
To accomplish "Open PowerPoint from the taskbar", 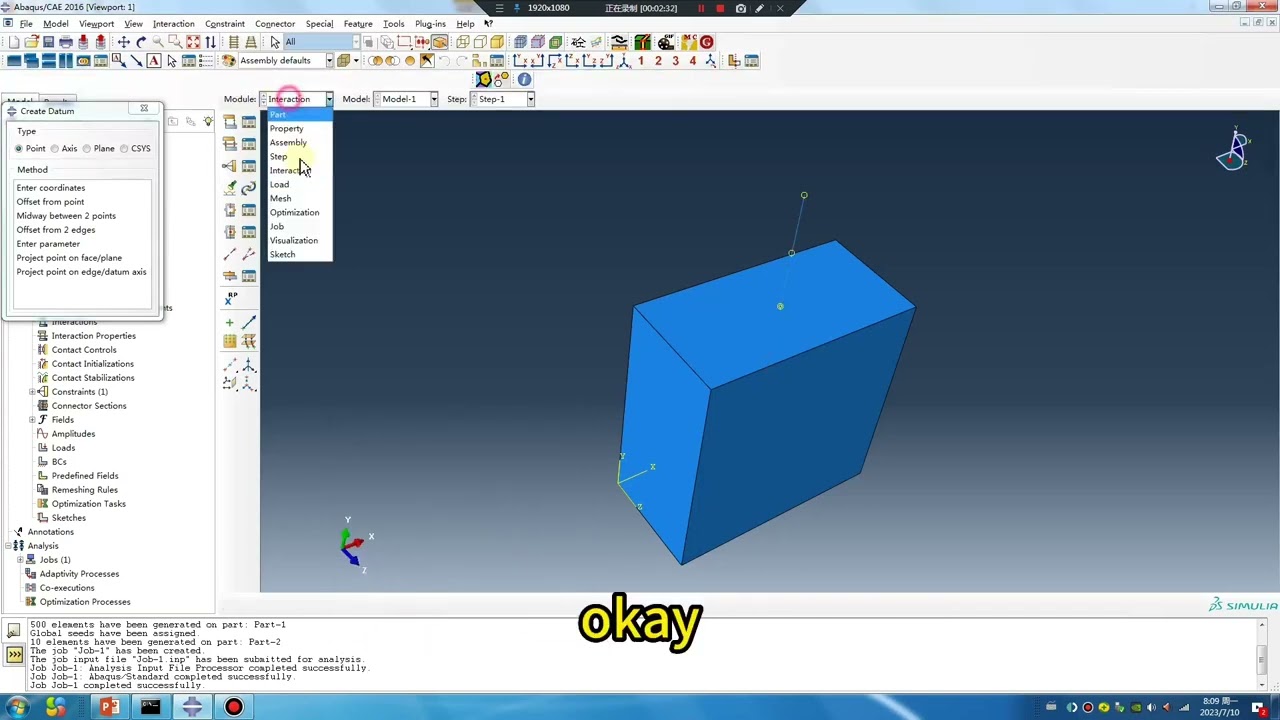I will click(x=109, y=707).
